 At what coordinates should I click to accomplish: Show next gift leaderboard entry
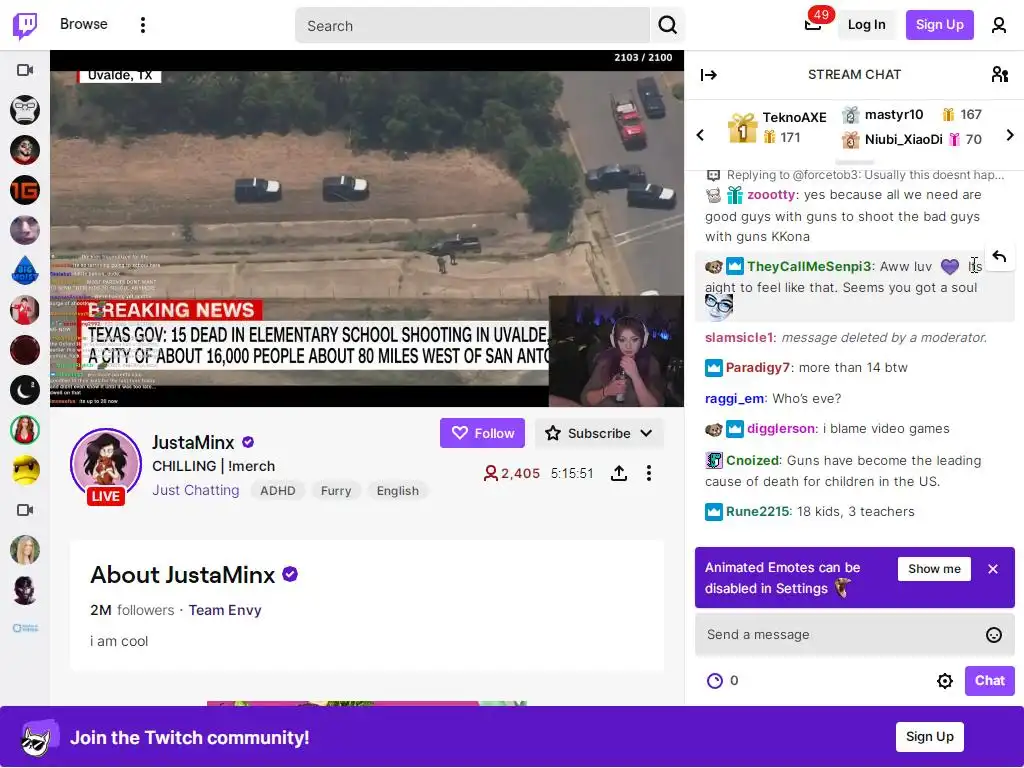[1010, 135]
